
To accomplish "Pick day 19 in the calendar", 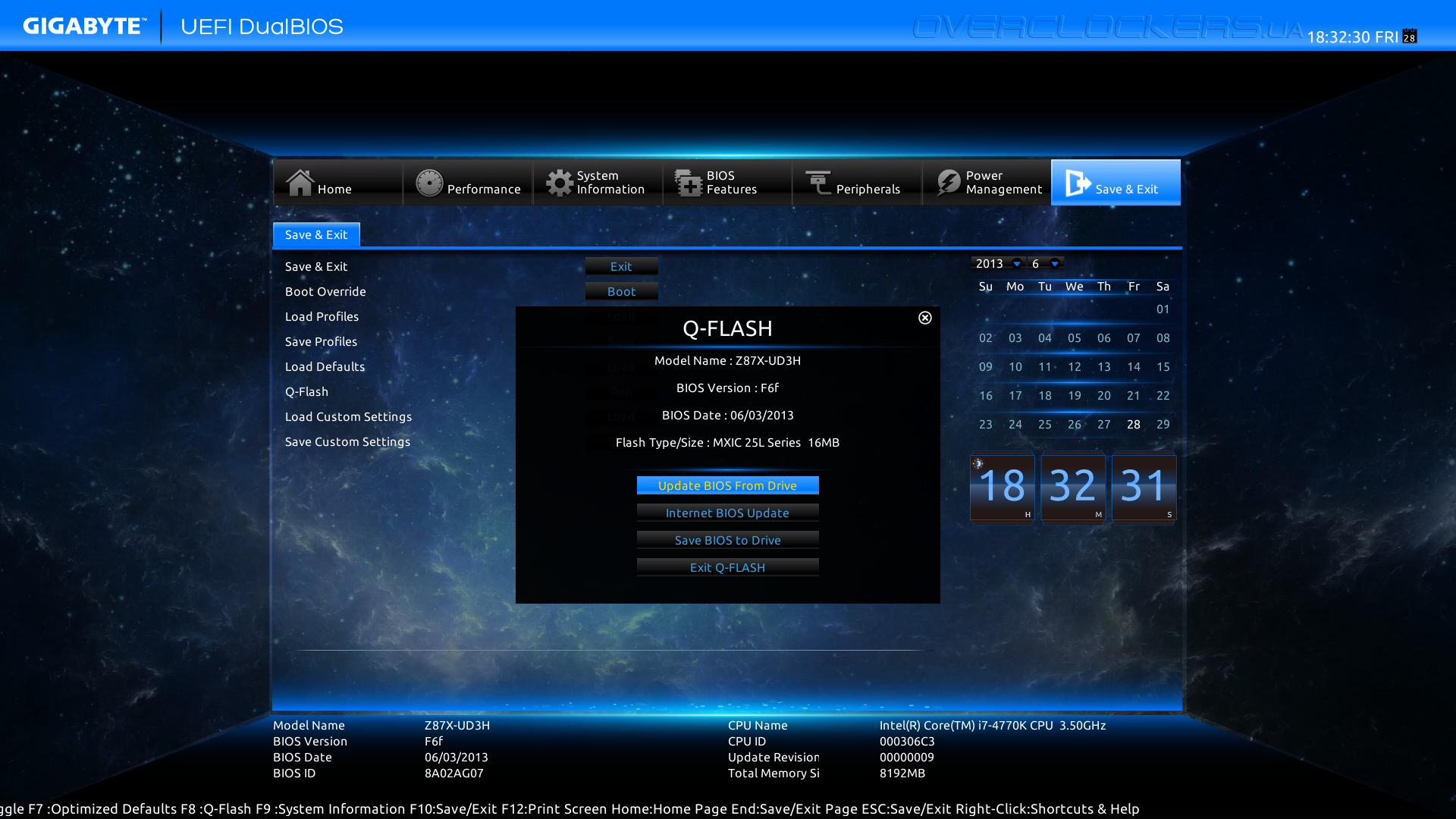I will tap(1074, 395).
